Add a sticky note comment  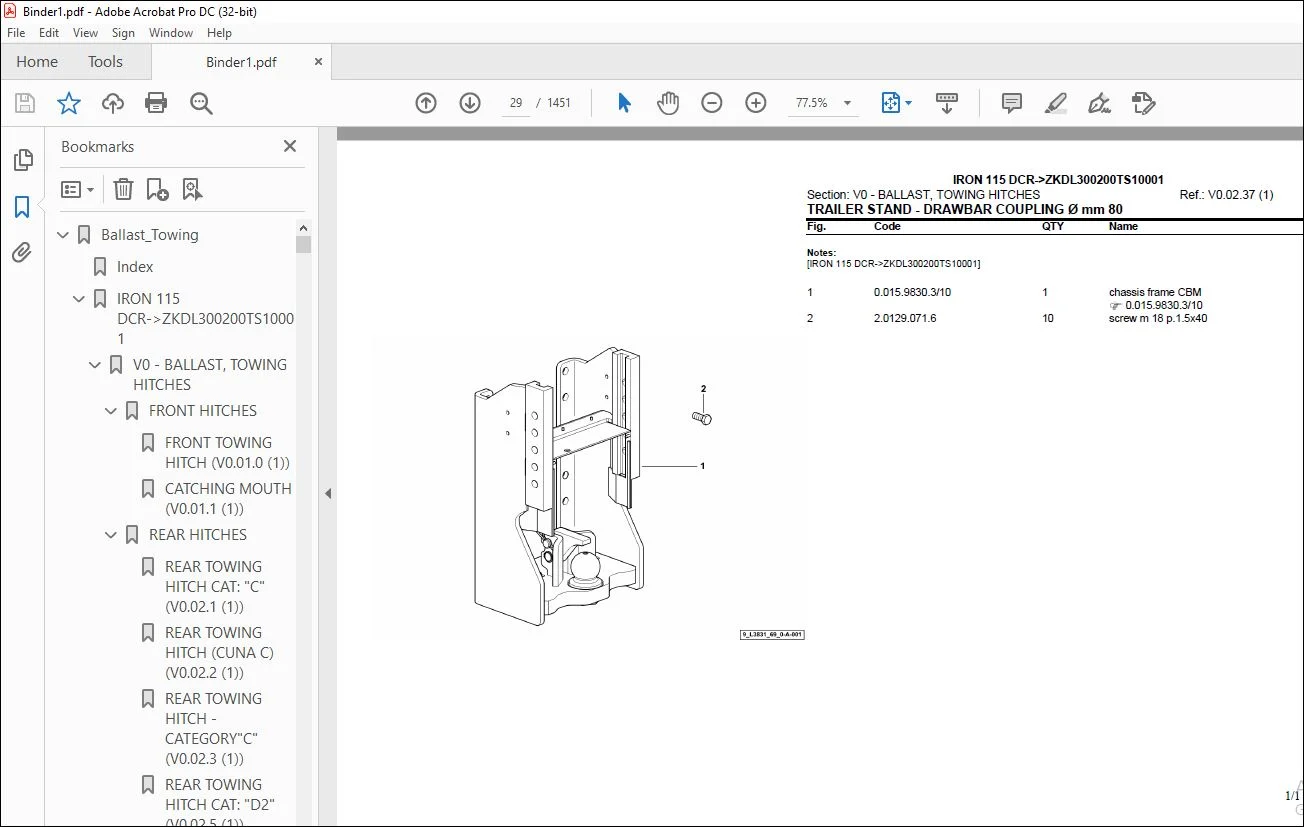[1012, 103]
